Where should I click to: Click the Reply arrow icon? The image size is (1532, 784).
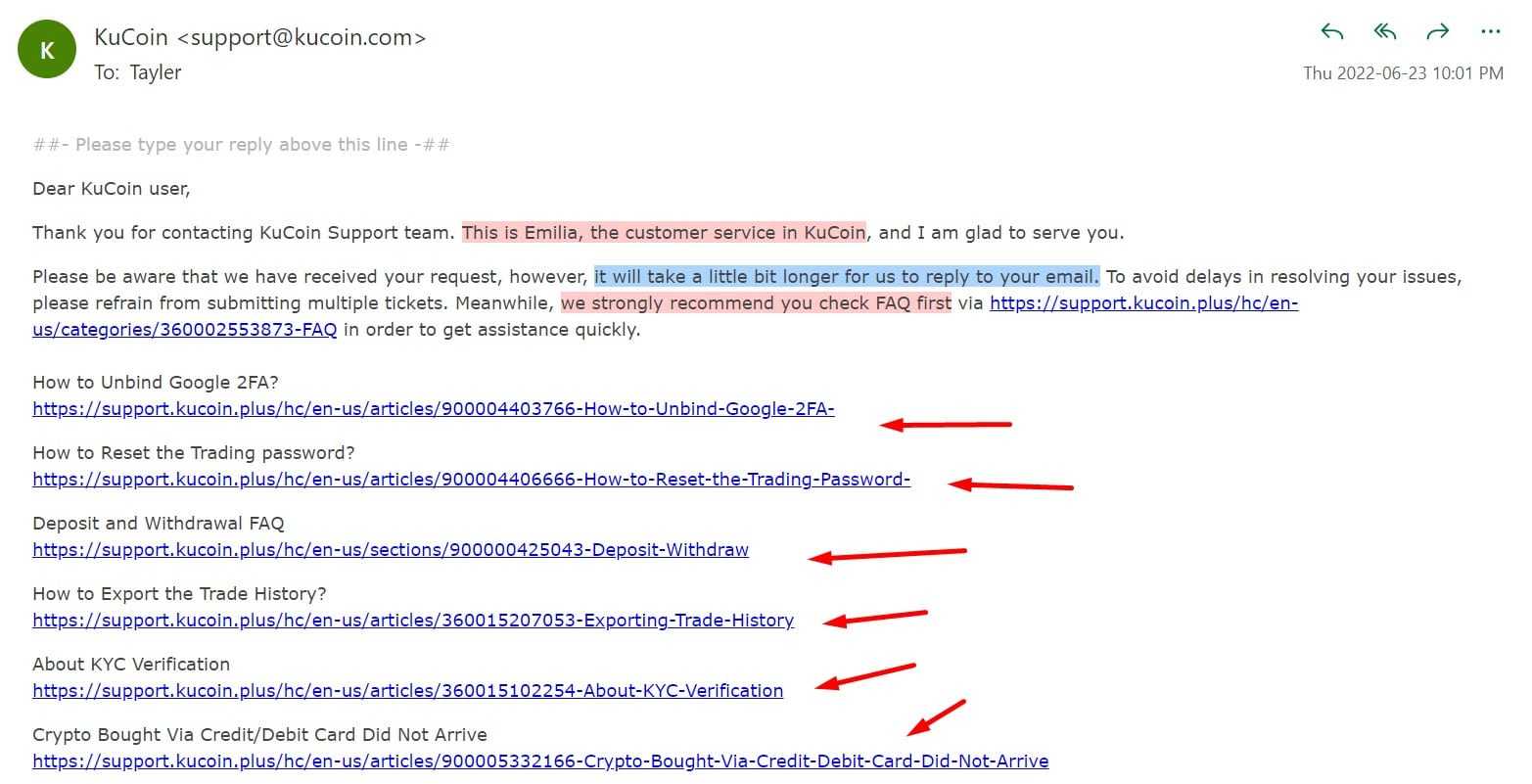(1332, 32)
